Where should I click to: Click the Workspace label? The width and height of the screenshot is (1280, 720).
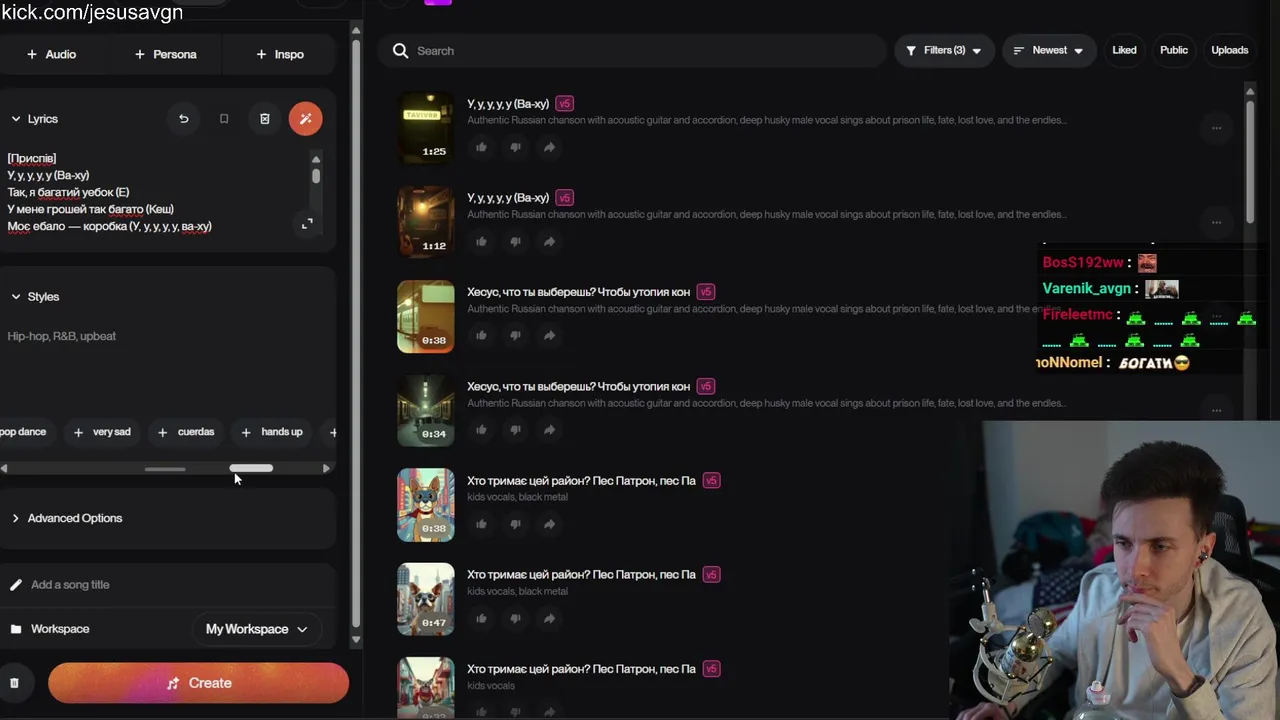[x=60, y=629]
